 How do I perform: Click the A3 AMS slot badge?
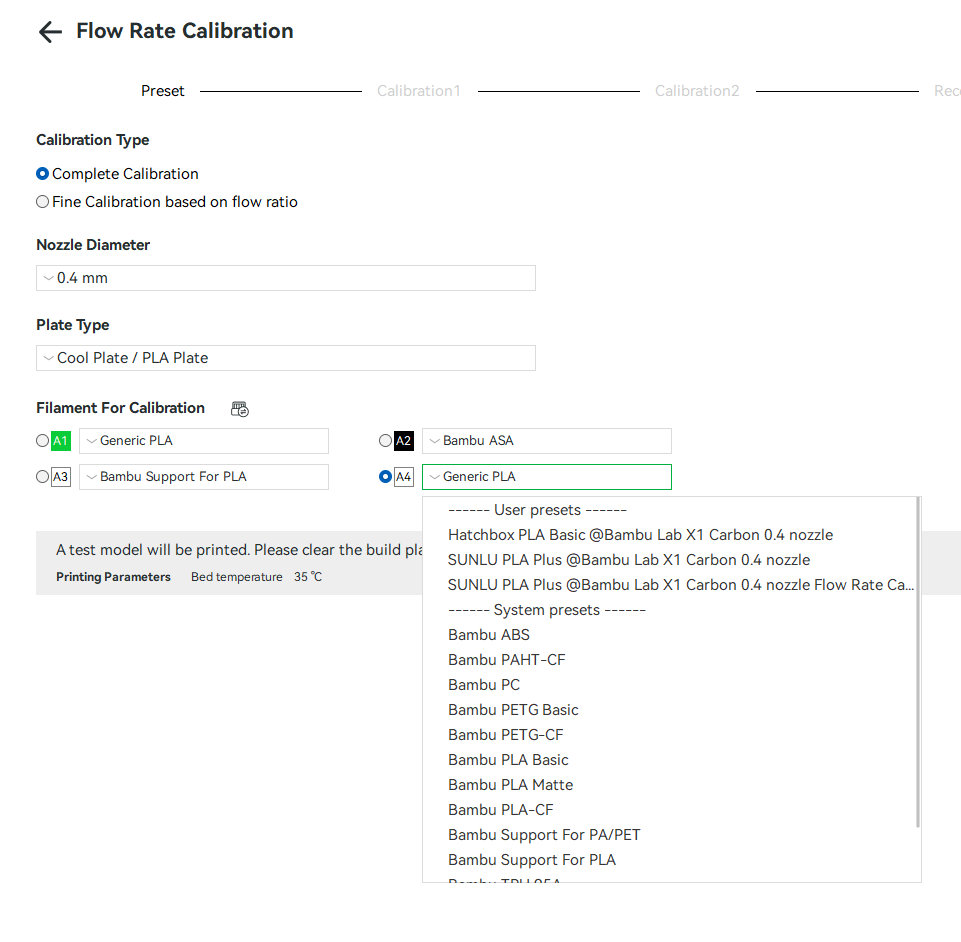62,476
